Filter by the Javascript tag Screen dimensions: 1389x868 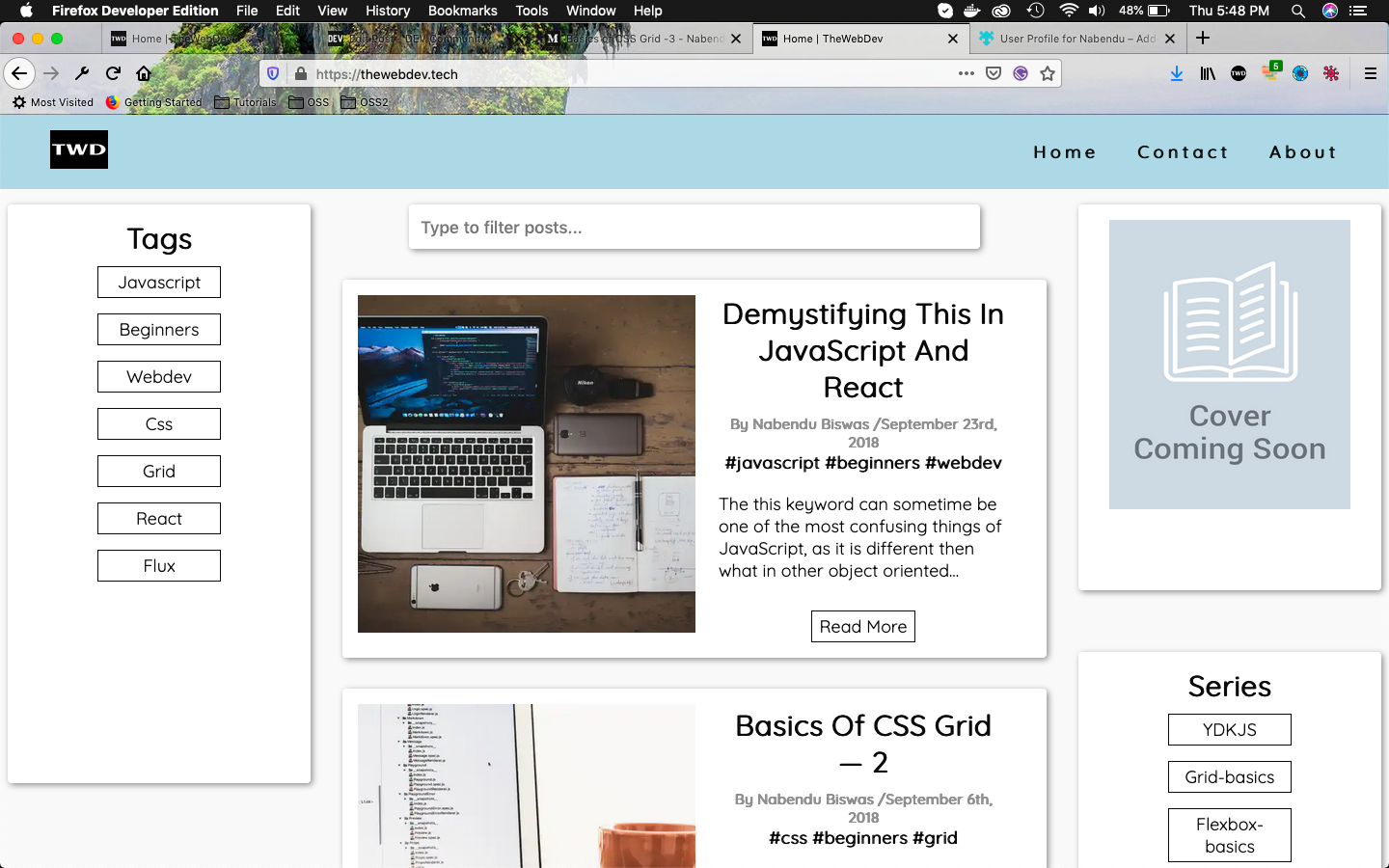click(159, 283)
